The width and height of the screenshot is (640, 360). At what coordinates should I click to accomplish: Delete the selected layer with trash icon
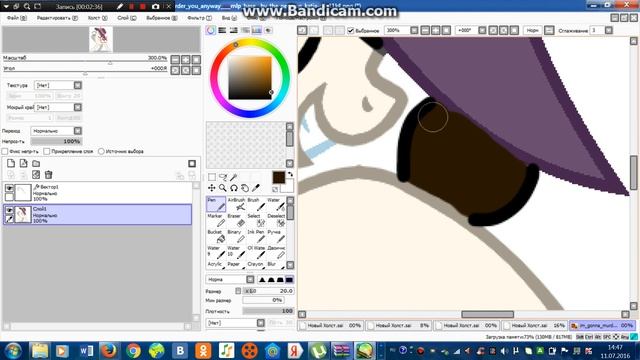click(49, 175)
